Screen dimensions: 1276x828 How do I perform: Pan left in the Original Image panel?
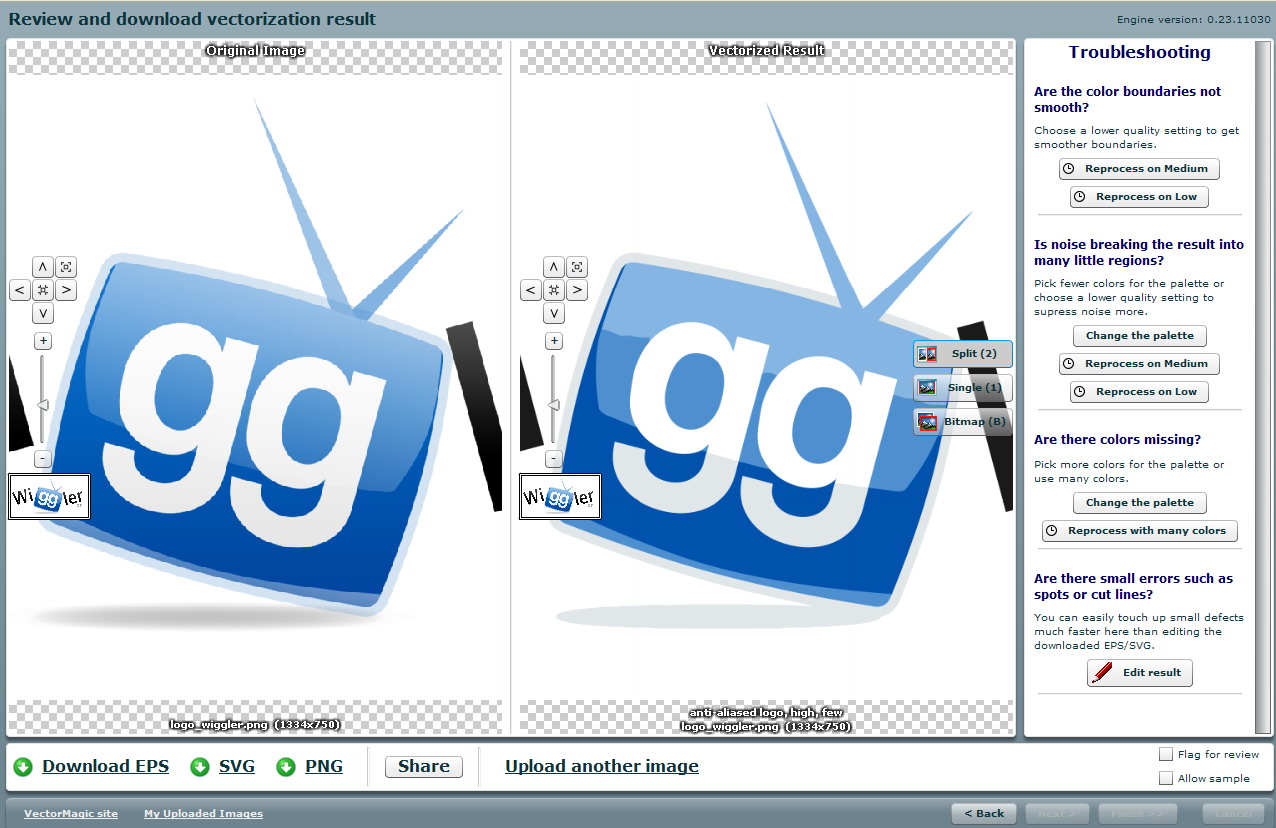(x=19, y=290)
